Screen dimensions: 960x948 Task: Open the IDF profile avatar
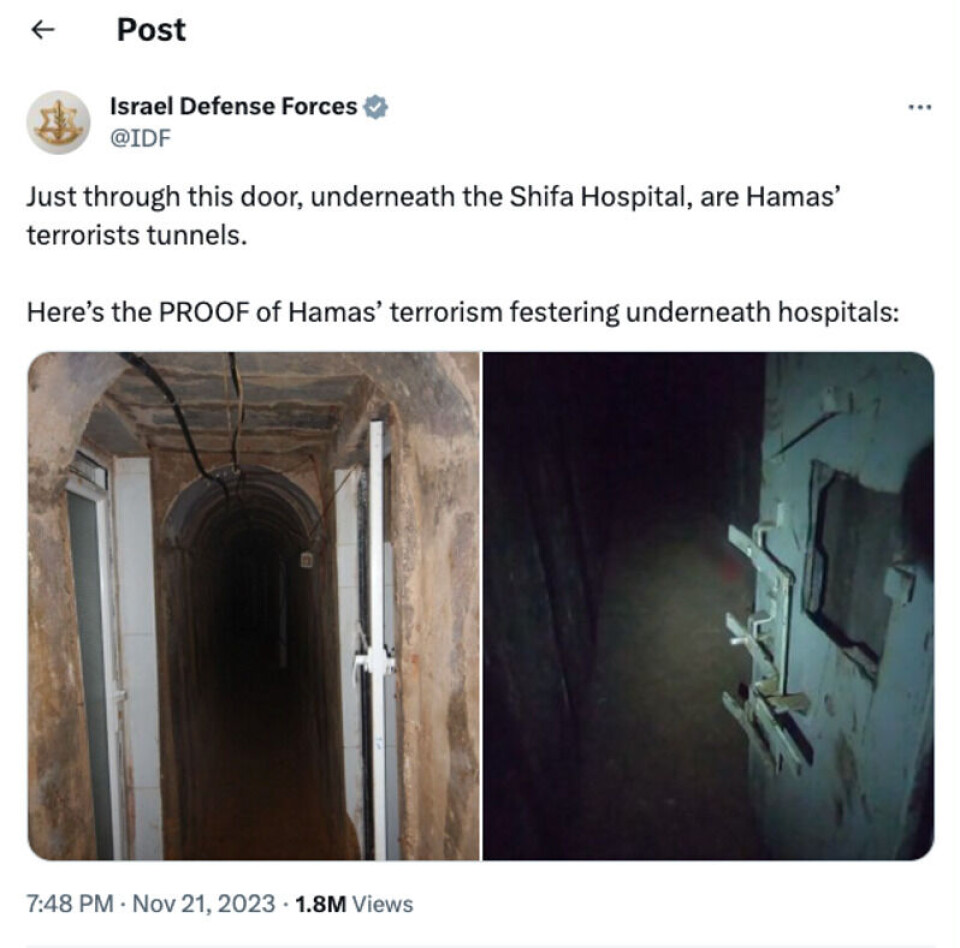pos(58,122)
